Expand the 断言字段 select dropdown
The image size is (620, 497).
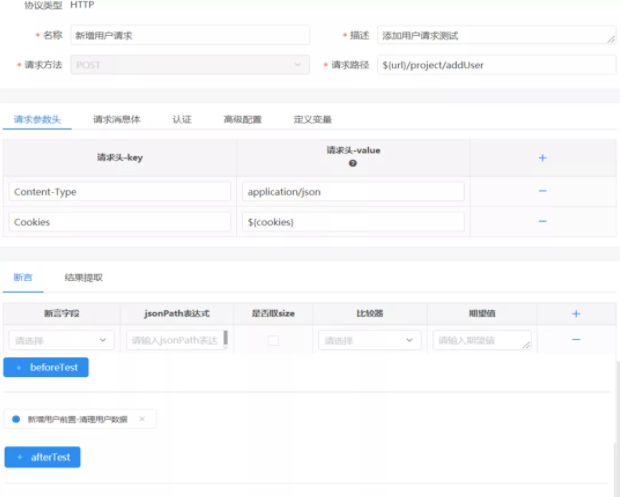[61, 340]
